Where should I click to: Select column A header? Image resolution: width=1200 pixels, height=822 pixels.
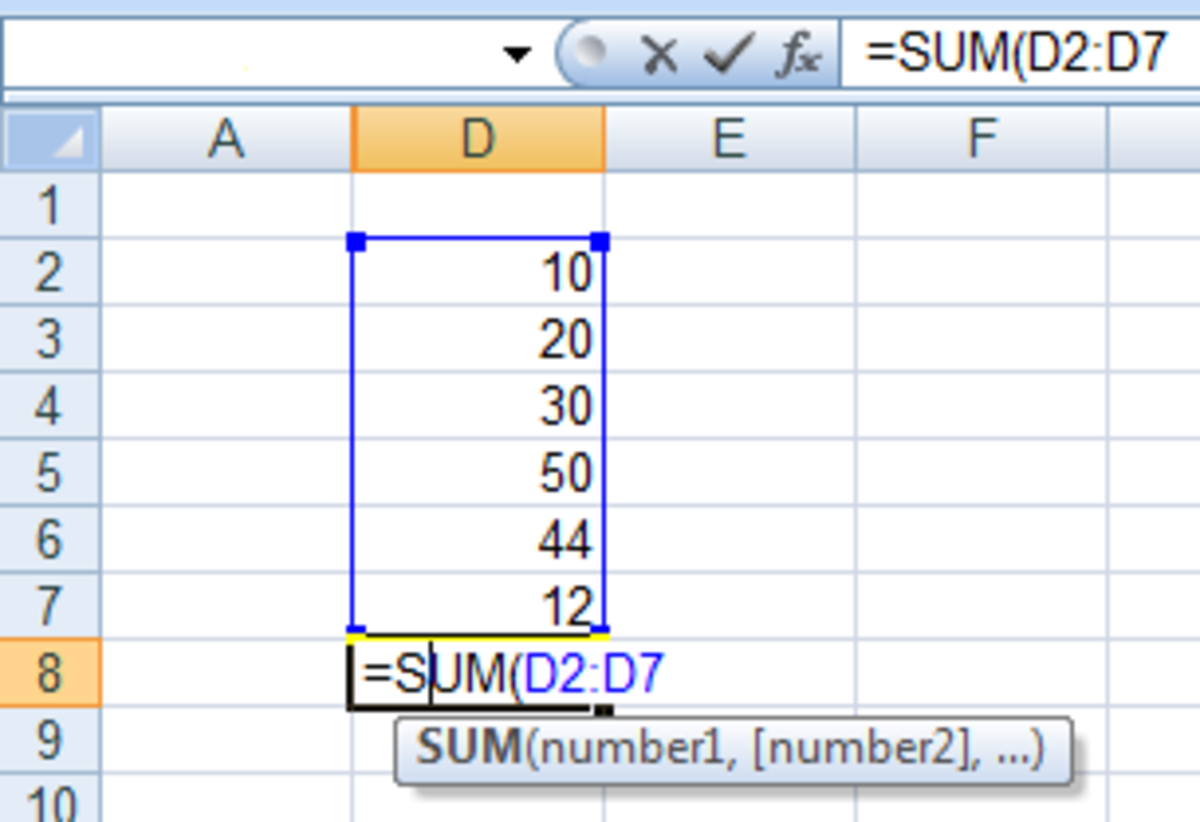226,140
